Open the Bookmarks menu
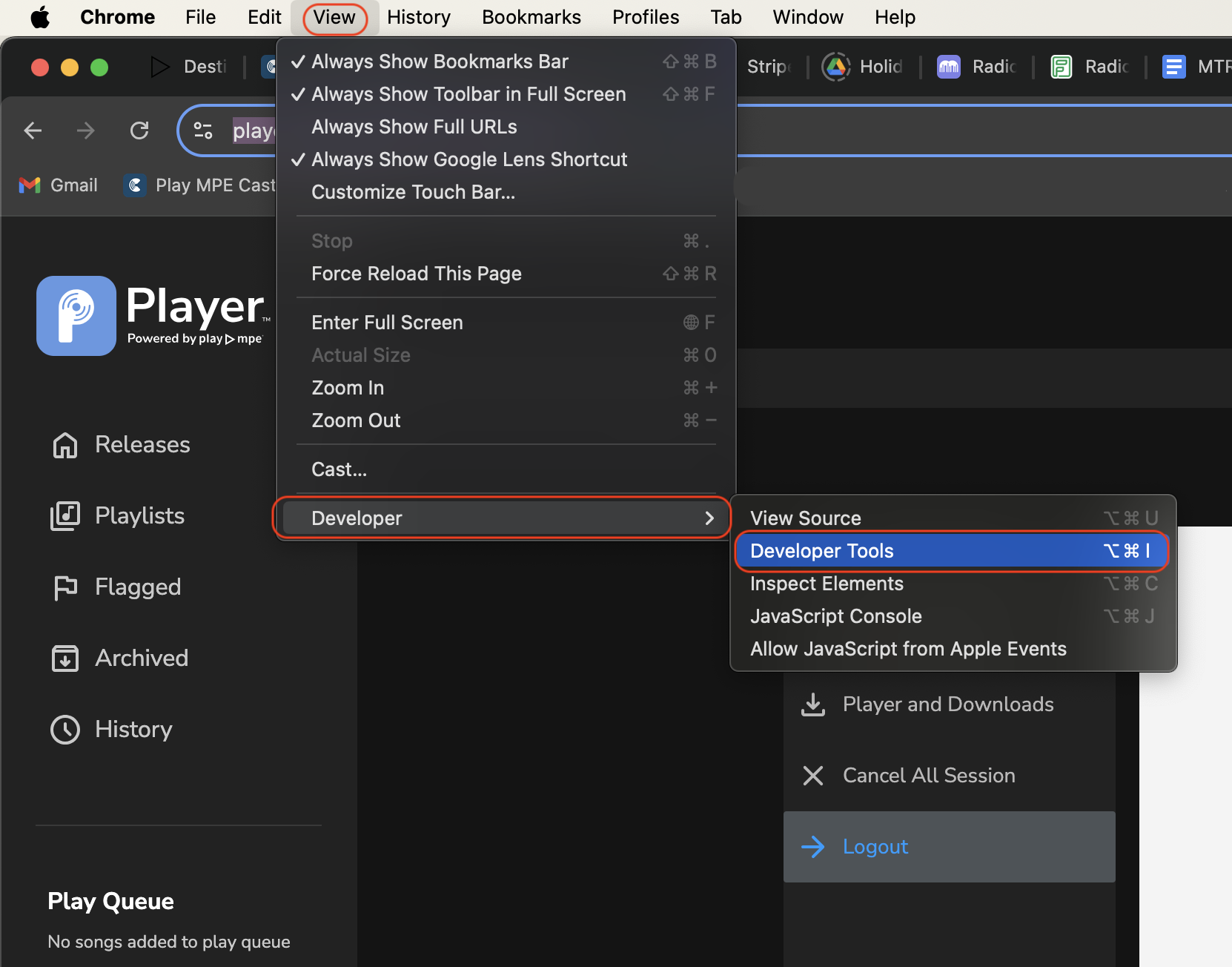The height and width of the screenshot is (967, 1232). [531, 17]
